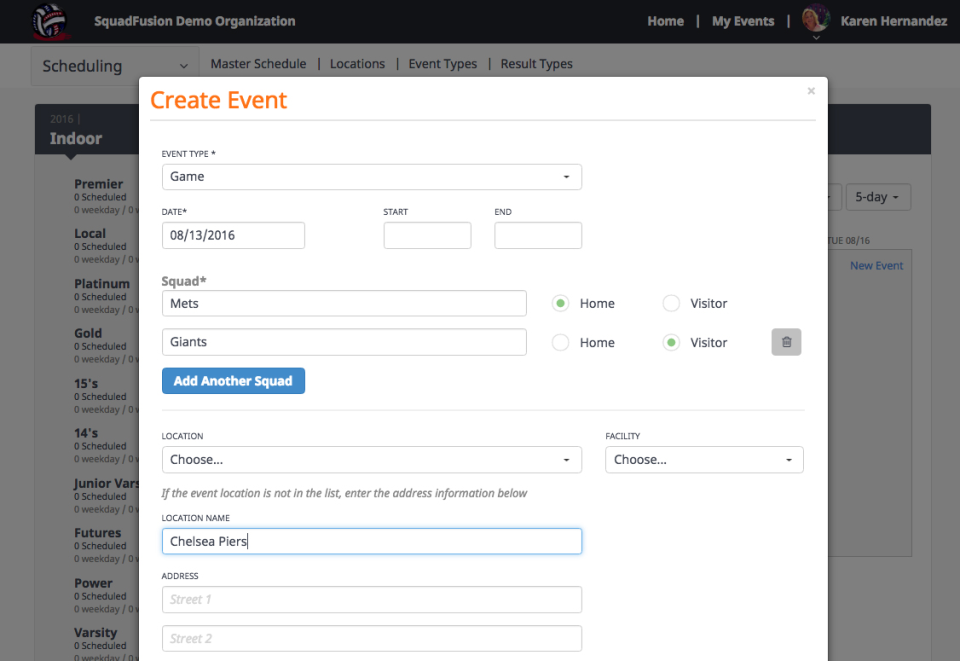
Task: Navigate to My Events
Action: click(743, 20)
